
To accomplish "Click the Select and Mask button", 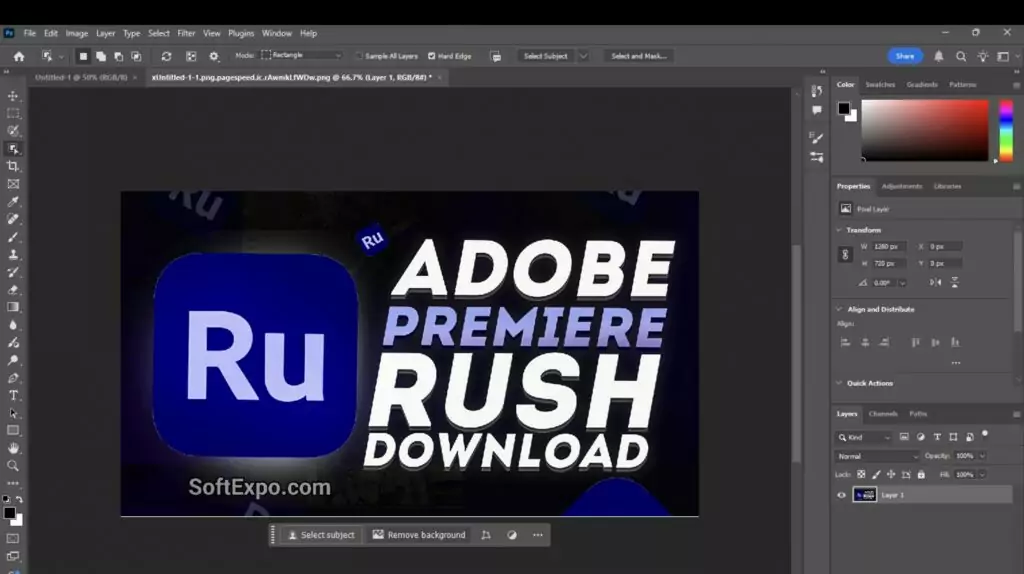I will point(638,56).
